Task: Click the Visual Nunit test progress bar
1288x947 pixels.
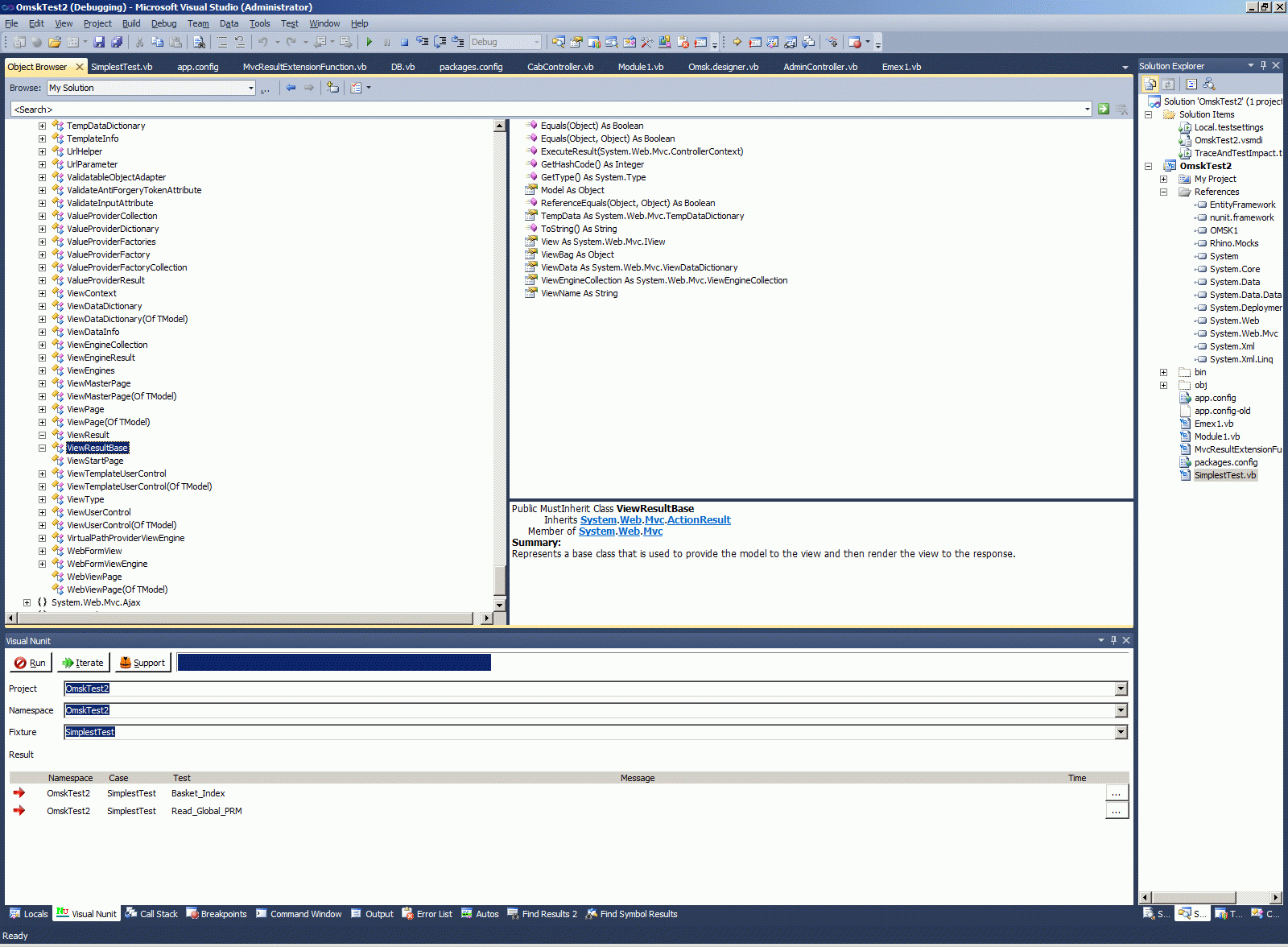Action: tap(334, 663)
